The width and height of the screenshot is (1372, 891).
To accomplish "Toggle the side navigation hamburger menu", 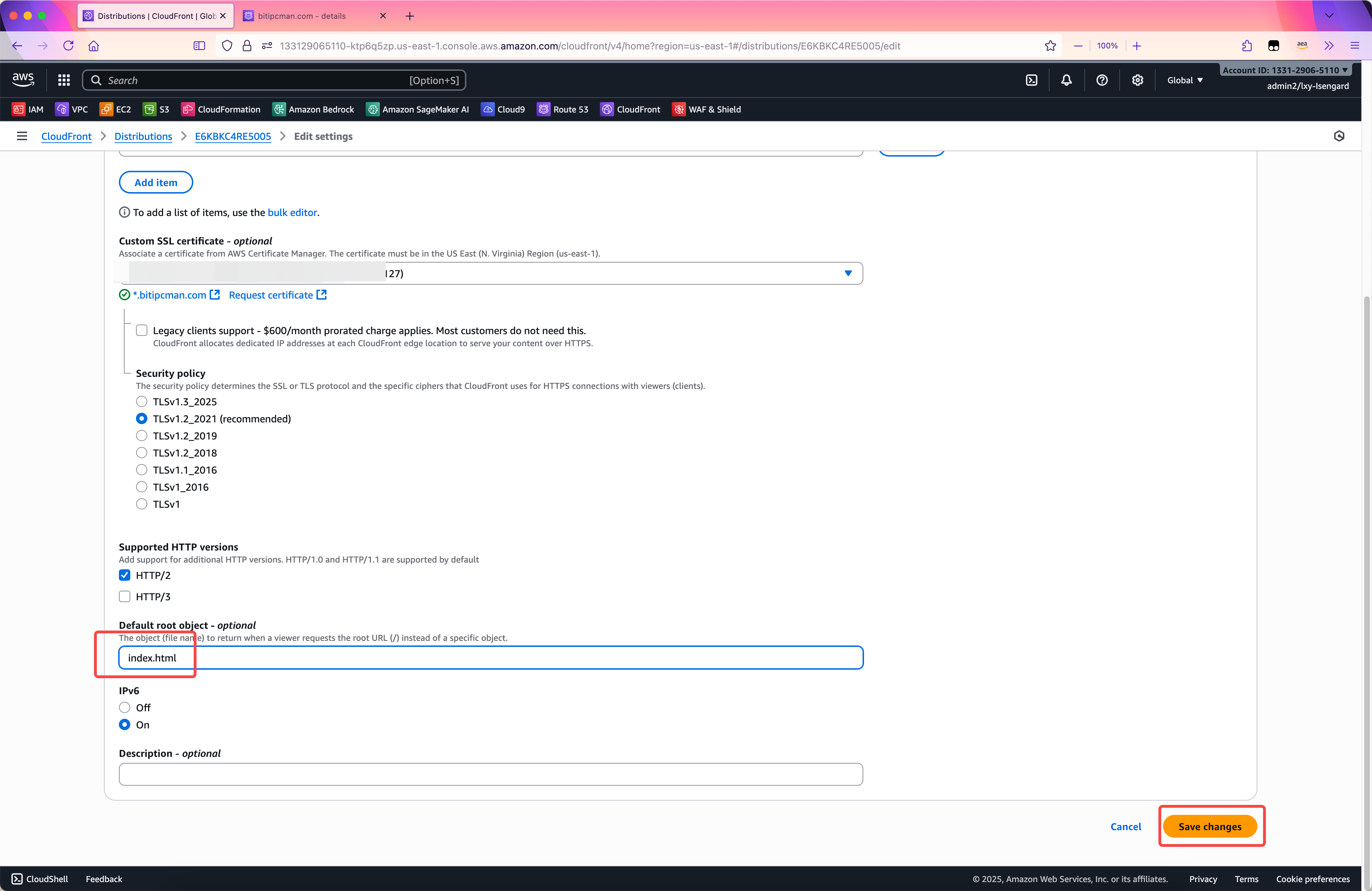I will 22,136.
